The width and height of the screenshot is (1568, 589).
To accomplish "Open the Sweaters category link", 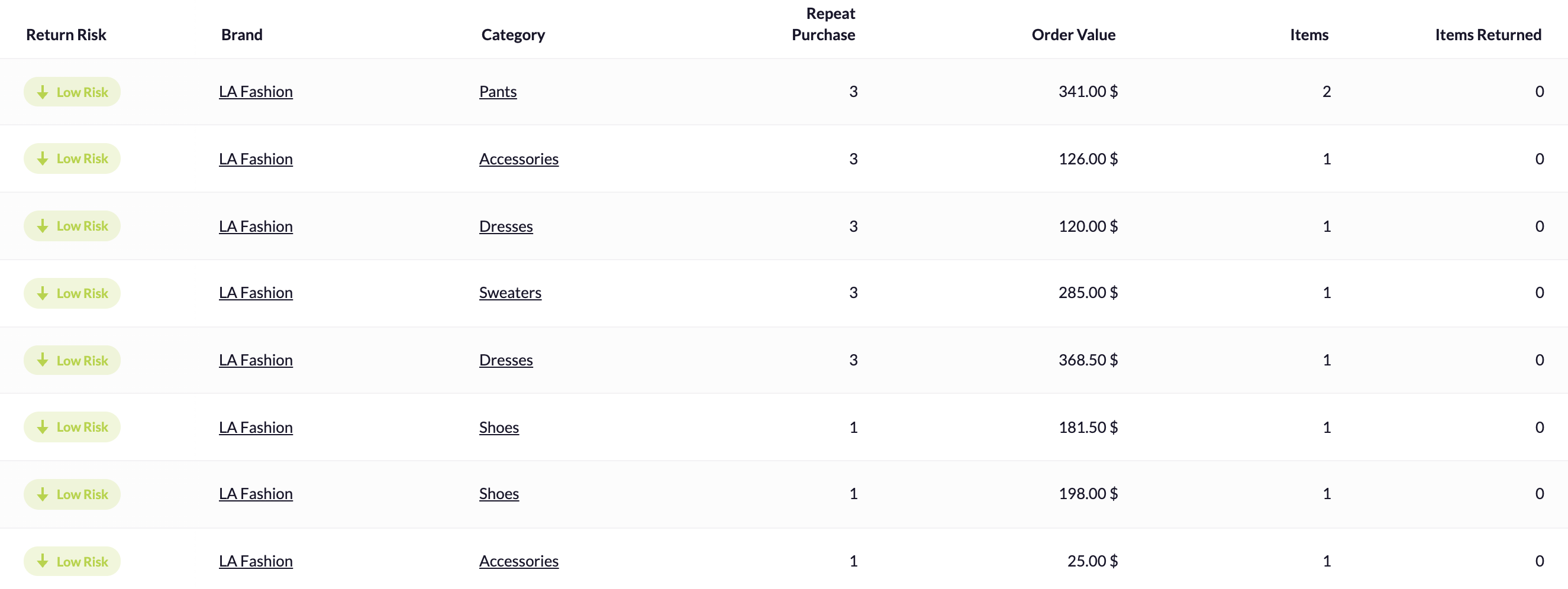I will [x=510, y=293].
